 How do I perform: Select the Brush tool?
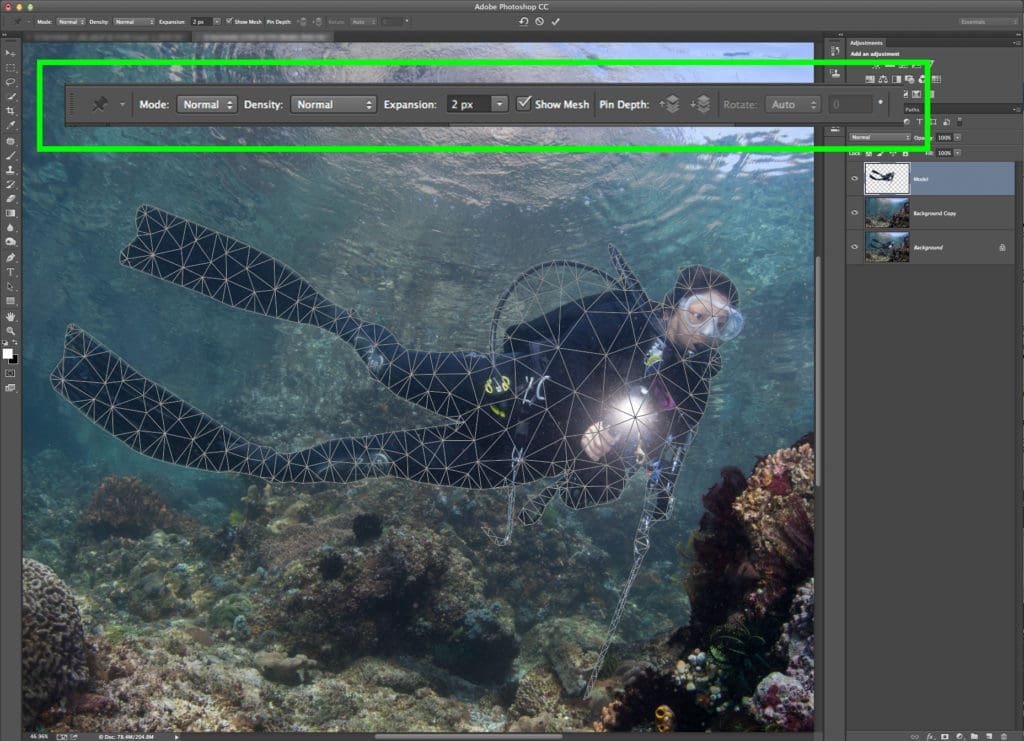10,155
